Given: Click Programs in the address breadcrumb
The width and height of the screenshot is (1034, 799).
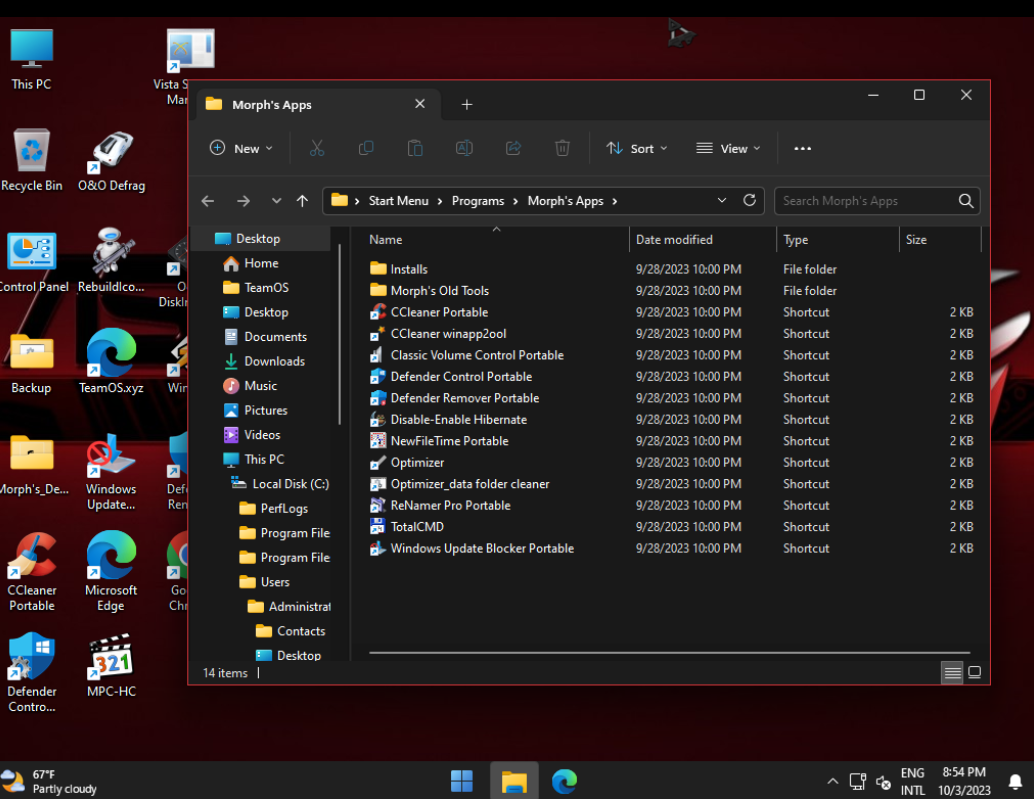Looking at the screenshot, I should 478,201.
